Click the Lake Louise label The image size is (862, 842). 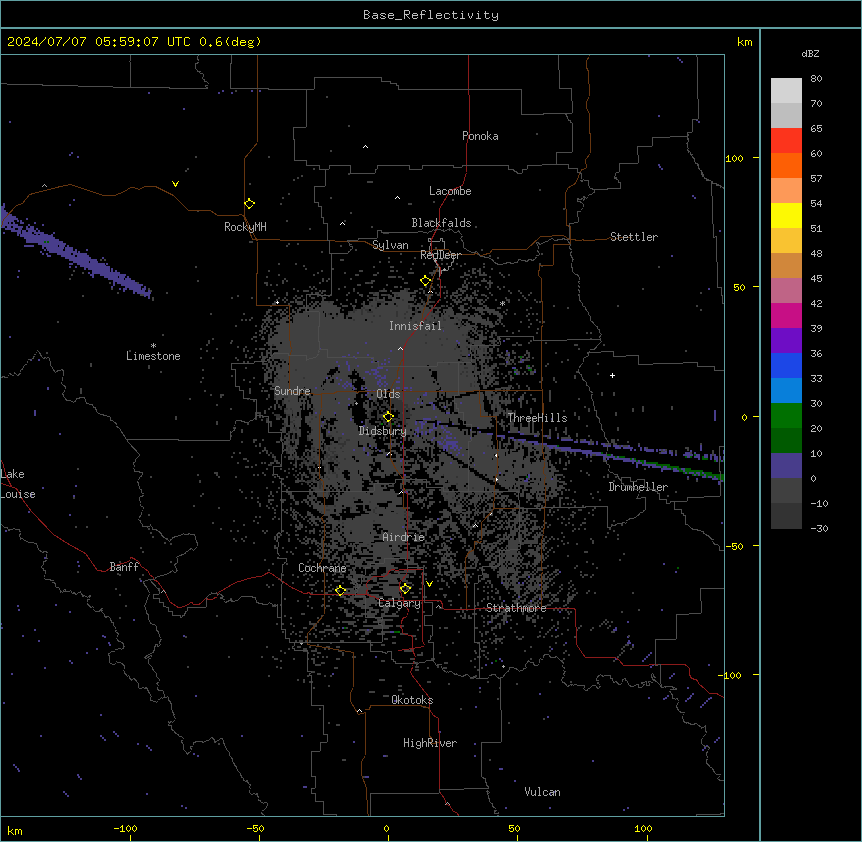18,484
